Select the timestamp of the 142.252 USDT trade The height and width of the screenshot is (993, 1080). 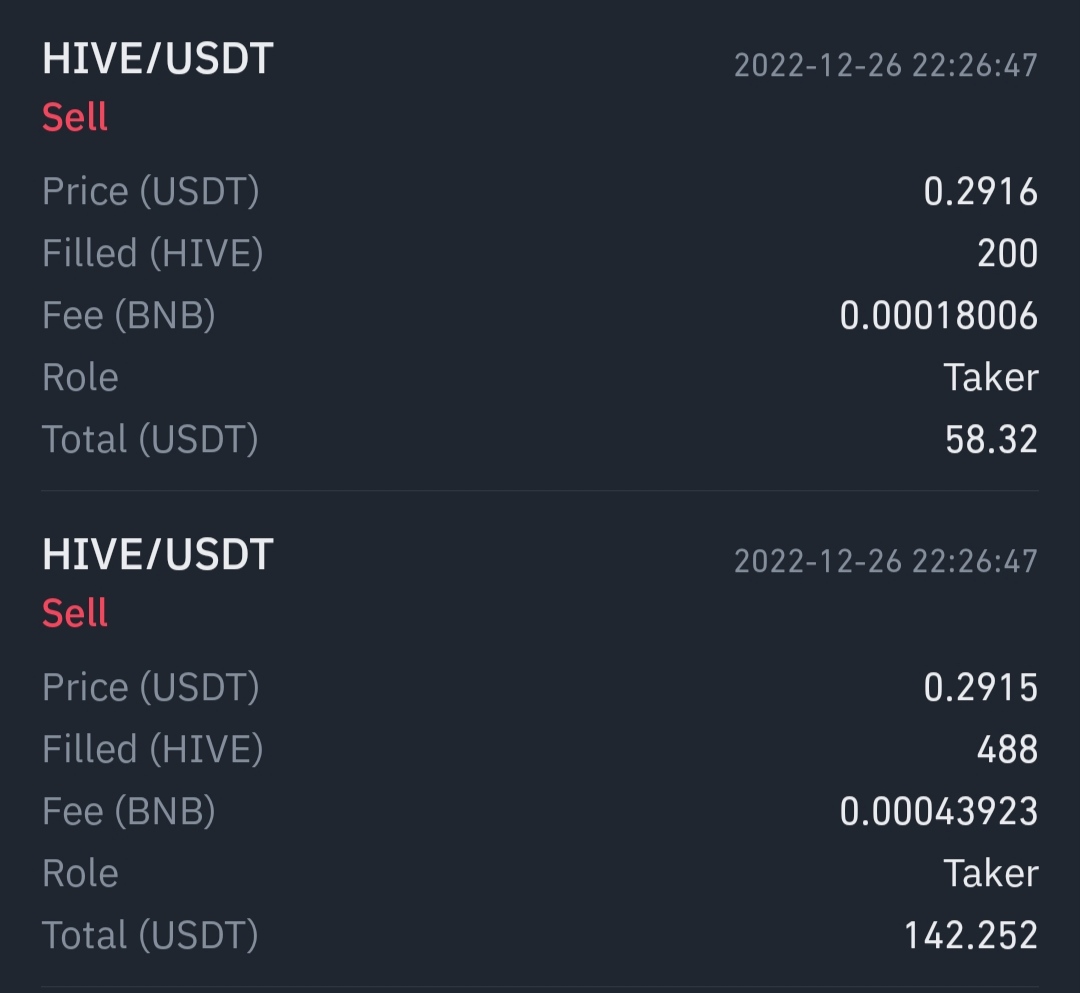(x=885, y=561)
